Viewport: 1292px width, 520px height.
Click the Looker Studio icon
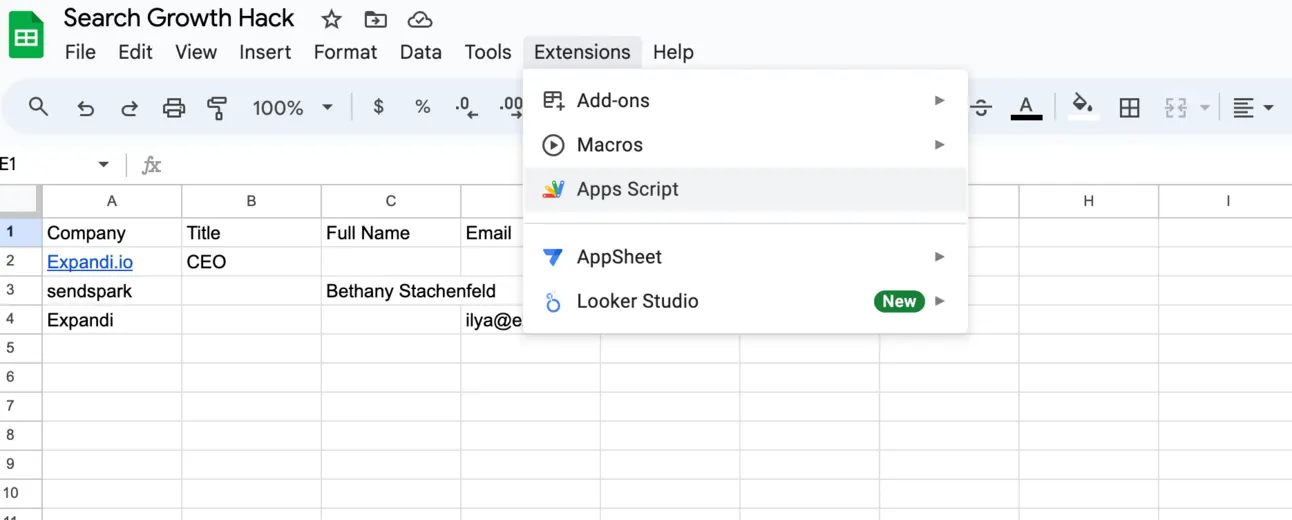pyautogui.click(x=553, y=301)
